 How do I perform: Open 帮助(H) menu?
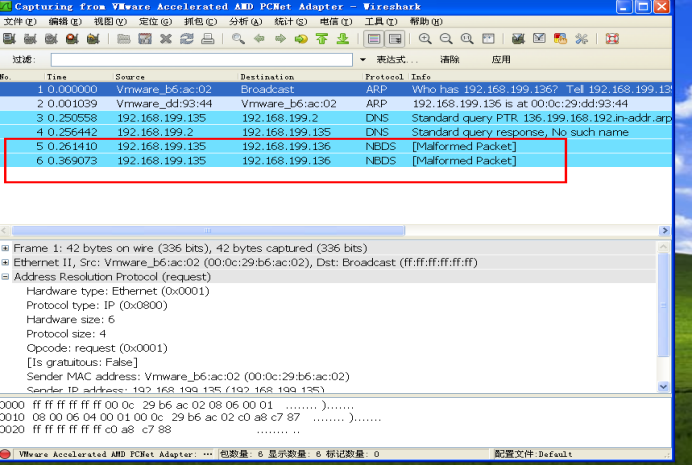pos(426,22)
